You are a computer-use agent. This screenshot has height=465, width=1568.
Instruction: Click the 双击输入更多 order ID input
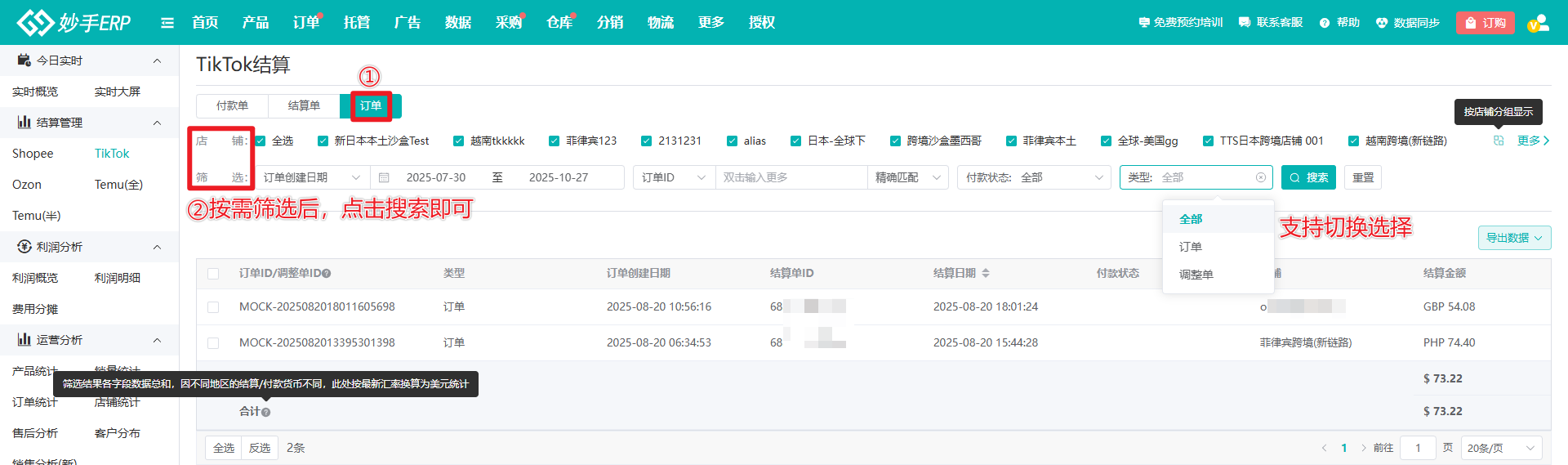point(791,177)
